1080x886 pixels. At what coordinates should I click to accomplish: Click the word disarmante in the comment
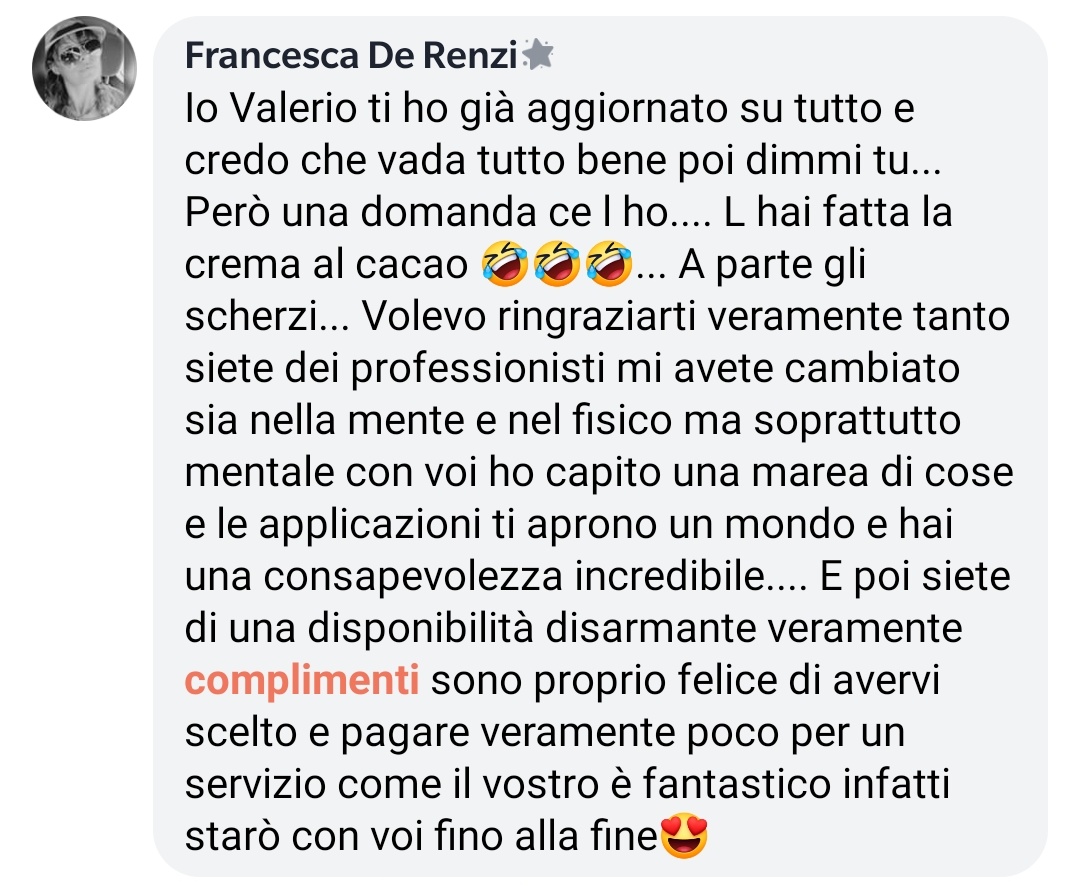pyautogui.click(x=650, y=628)
